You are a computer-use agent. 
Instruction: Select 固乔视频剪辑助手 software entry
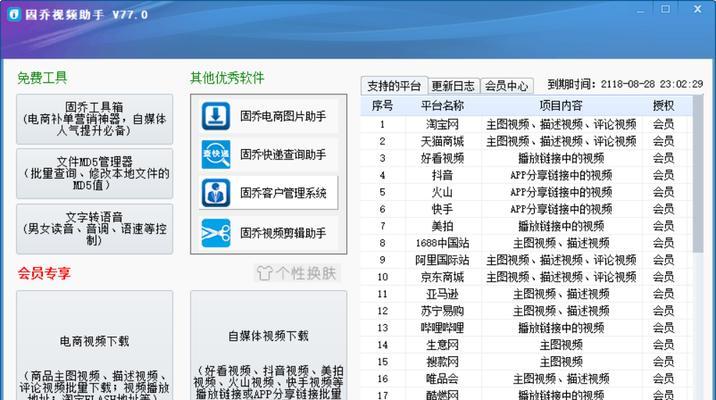pos(268,233)
